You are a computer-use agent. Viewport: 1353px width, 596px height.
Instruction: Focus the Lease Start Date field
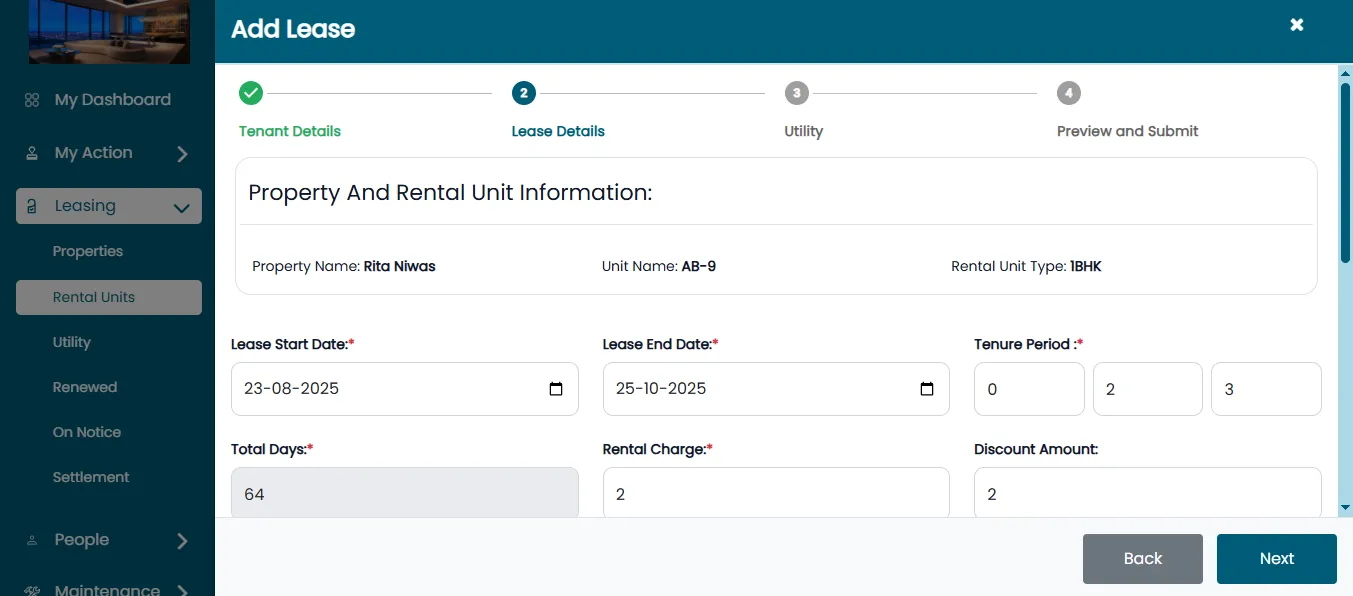405,389
